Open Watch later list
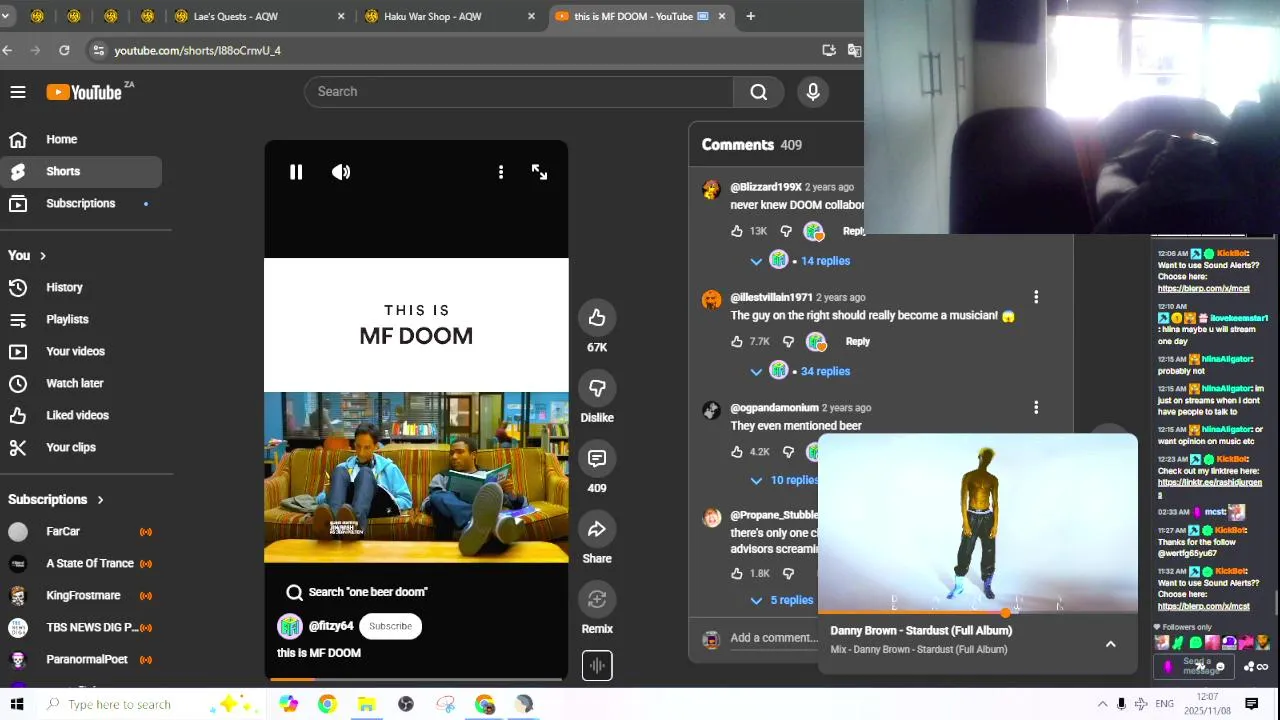1280x720 pixels. tap(81, 383)
